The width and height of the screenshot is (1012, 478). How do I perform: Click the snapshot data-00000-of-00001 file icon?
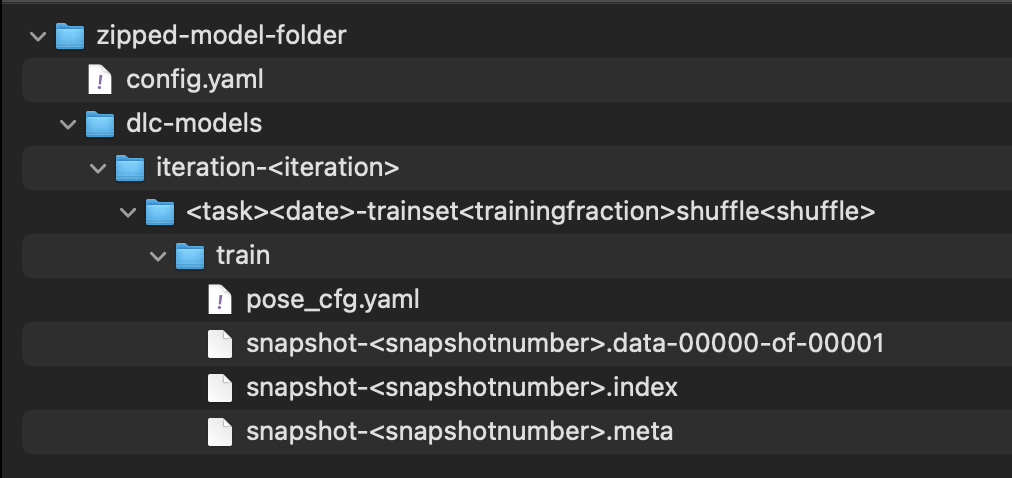pyautogui.click(x=220, y=344)
